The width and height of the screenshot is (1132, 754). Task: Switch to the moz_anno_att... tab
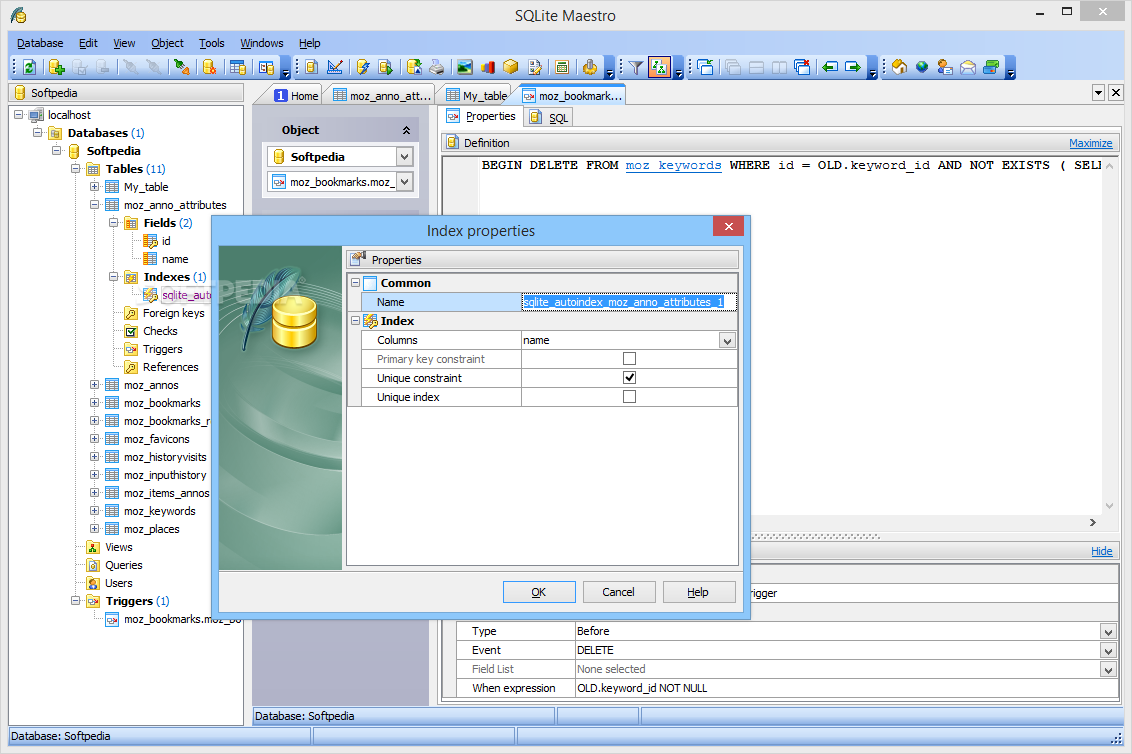[x=382, y=95]
